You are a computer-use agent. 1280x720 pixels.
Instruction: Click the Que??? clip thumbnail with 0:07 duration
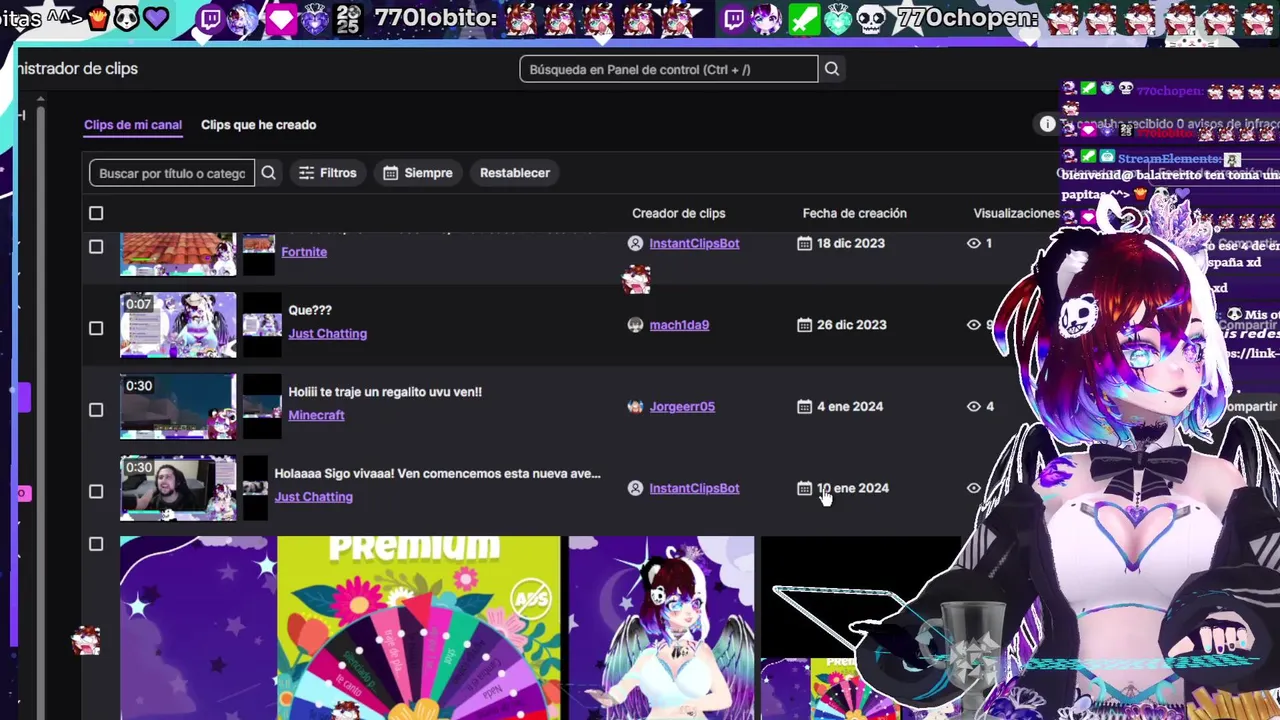tap(178, 325)
